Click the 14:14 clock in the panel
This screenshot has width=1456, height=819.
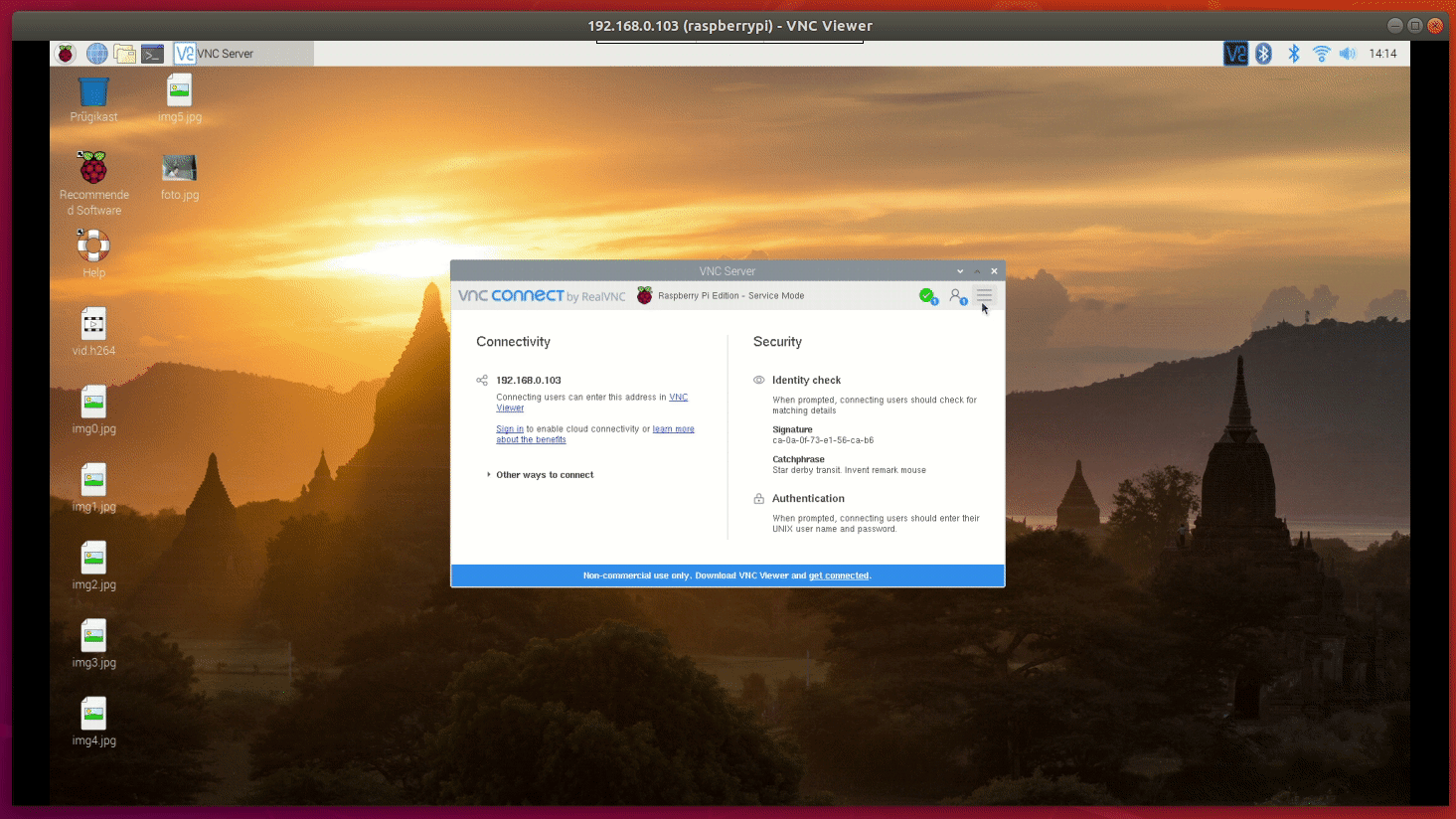(1382, 54)
